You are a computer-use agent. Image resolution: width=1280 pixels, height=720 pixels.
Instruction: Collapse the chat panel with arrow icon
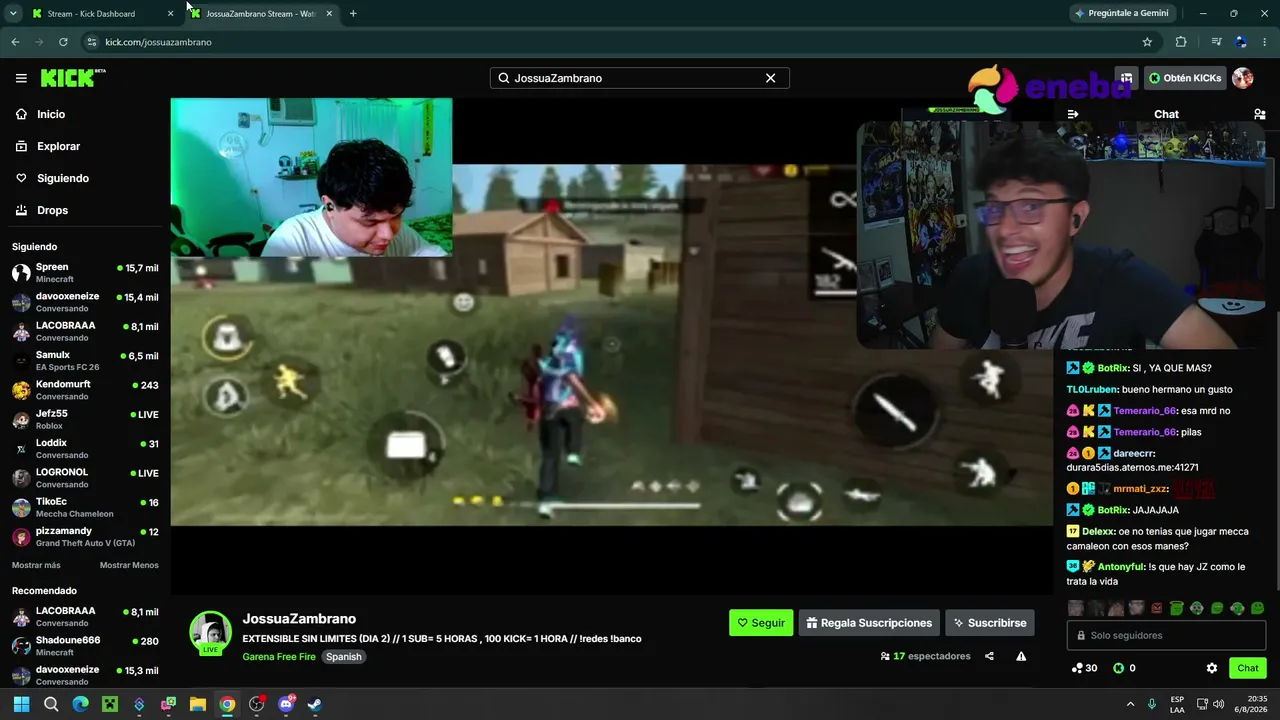click(x=1073, y=114)
